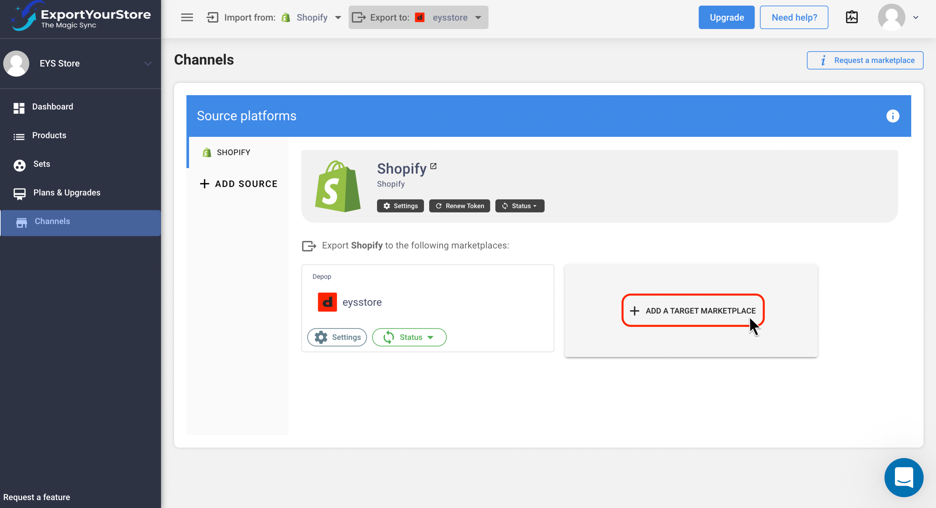936x508 pixels.
Task: Click the red Depop logo beside eysstore
Action: (327, 302)
